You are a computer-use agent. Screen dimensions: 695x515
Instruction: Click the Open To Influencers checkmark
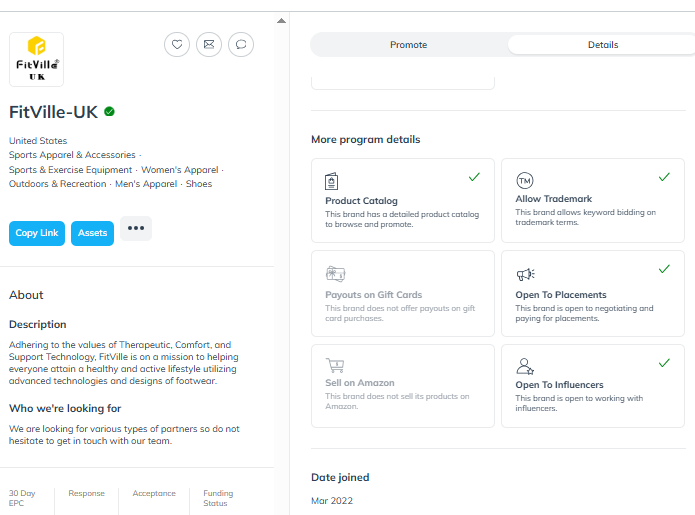click(664, 363)
